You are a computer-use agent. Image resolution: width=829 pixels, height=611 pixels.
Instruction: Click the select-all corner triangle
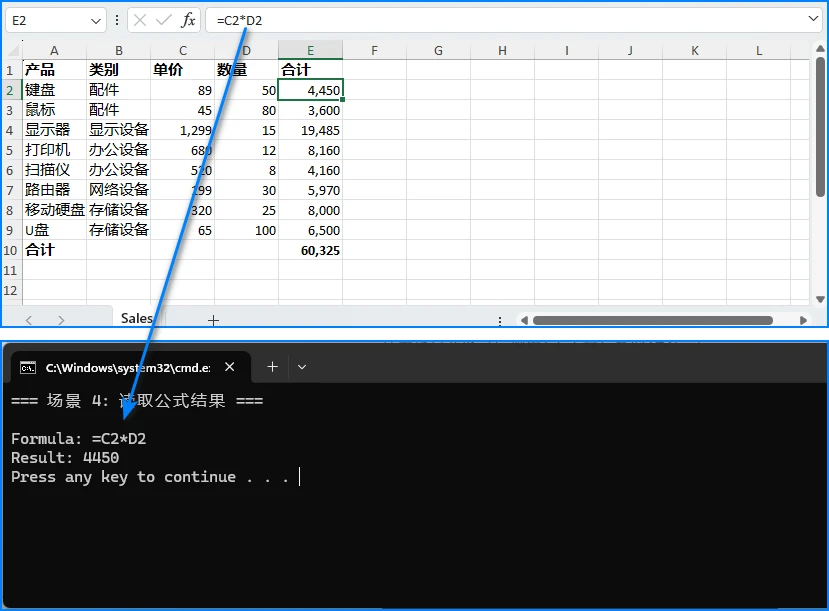13,51
